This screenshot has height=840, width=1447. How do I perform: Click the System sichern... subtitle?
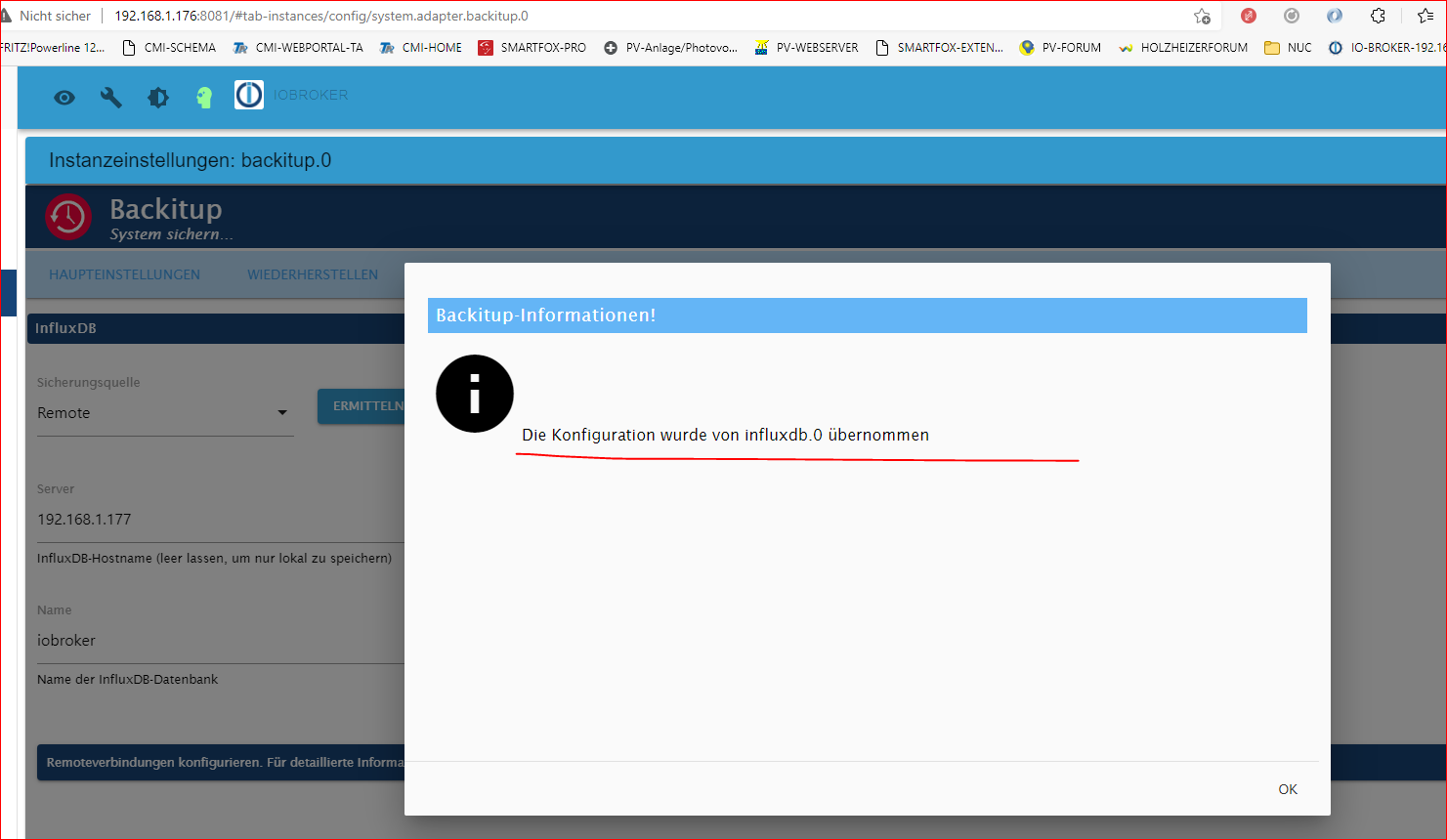tap(172, 234)
